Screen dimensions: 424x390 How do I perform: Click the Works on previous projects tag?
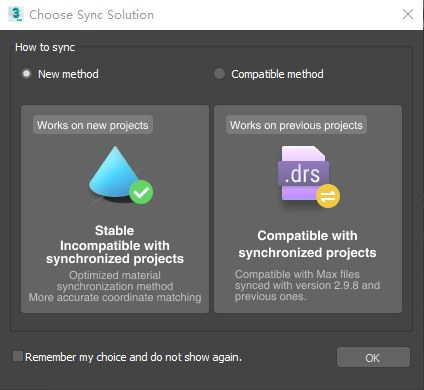click(296, 125)
